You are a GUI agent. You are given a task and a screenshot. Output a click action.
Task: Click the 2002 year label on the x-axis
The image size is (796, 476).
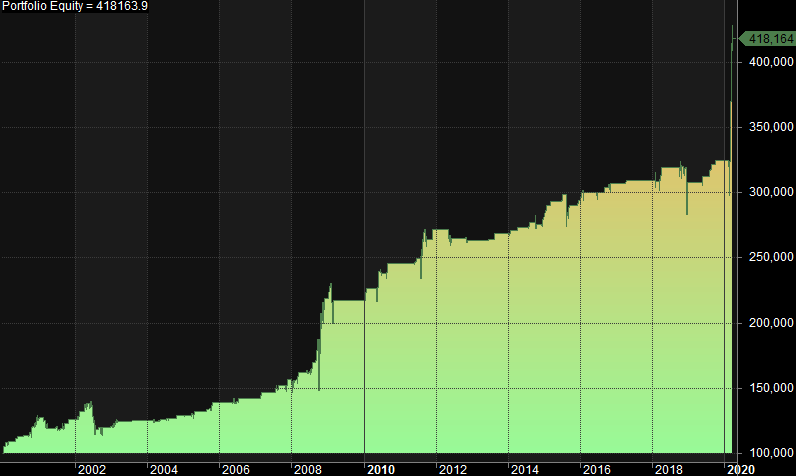coord(91,468)
